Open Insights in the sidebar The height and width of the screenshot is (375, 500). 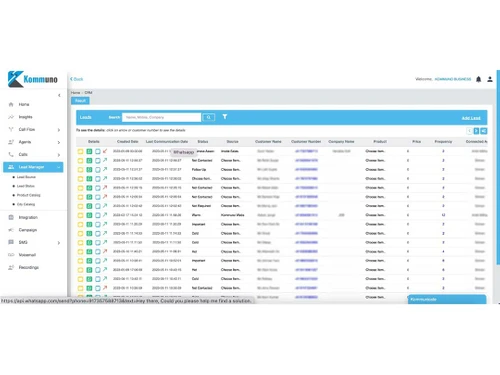pyautogui.click(x=25, y=117)
